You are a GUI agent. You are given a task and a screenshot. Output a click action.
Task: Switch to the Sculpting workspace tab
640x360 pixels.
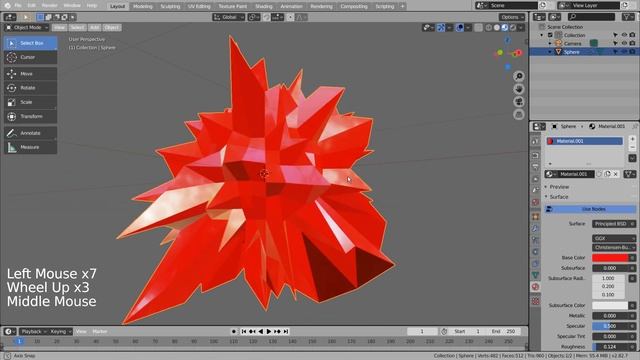click(x=170, y=6)
